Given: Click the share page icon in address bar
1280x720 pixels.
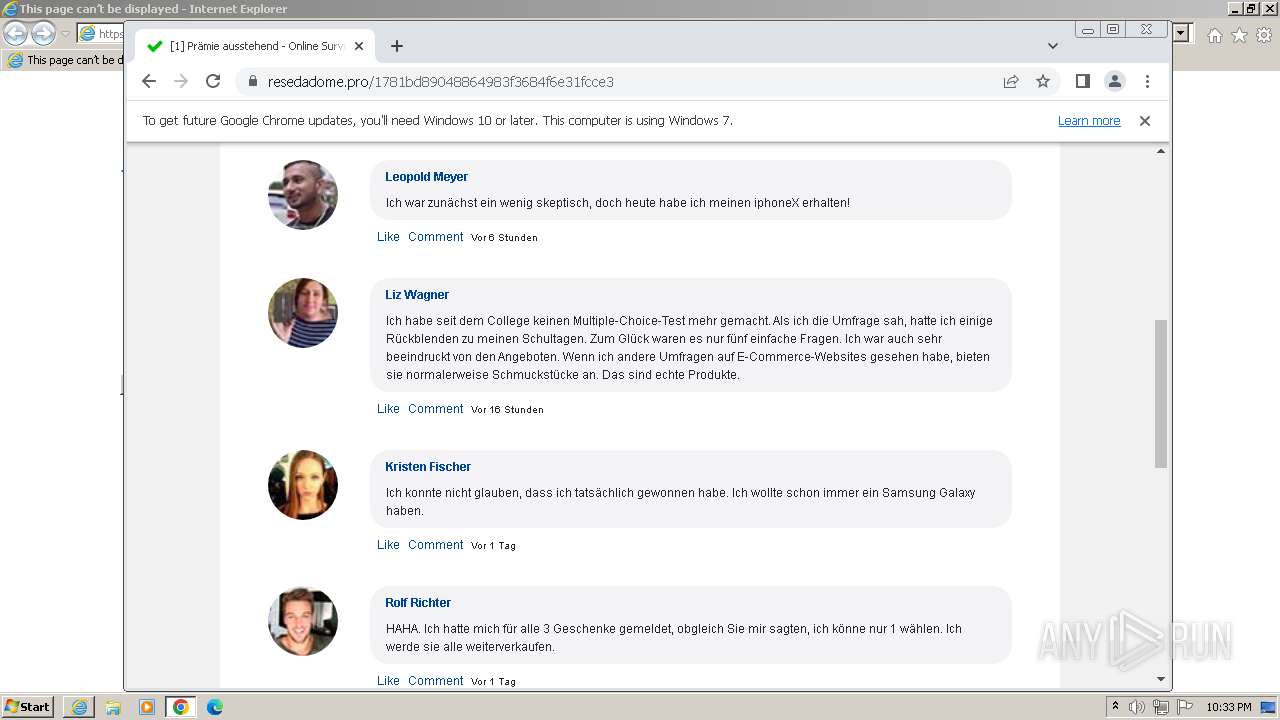Looking at the screenshot, I should pyautogui.click(x=1011, y=82).
